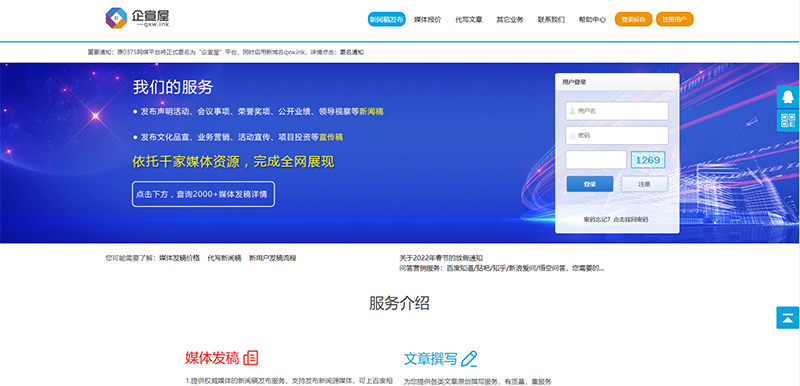The image size is (800, 386).
Task: Click the blue 登录 button in login form
Action: click(590, 184)
